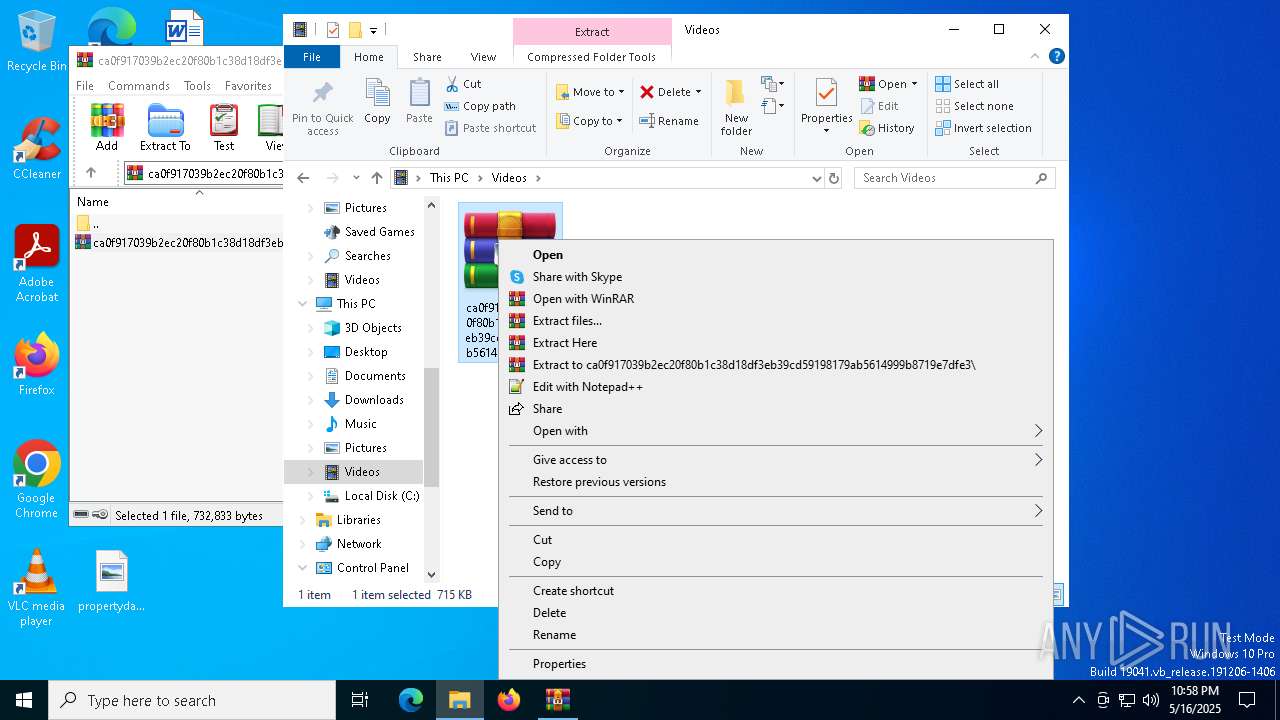Create a New folder

(736, 107)
